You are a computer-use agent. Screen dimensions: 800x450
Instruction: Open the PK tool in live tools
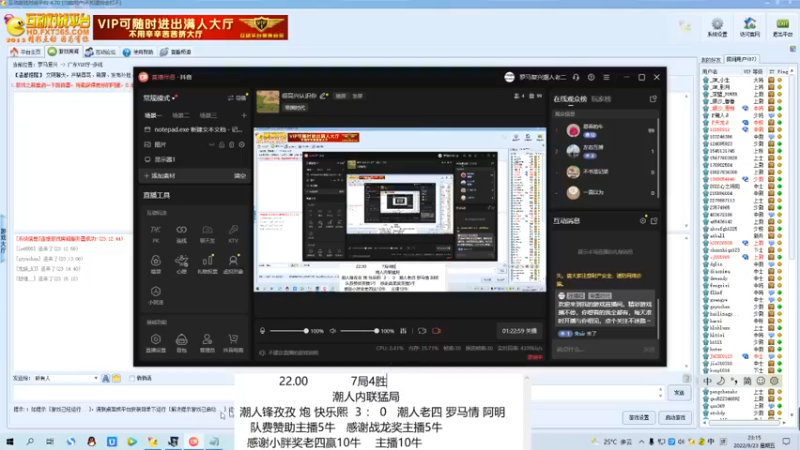point(156,233)
